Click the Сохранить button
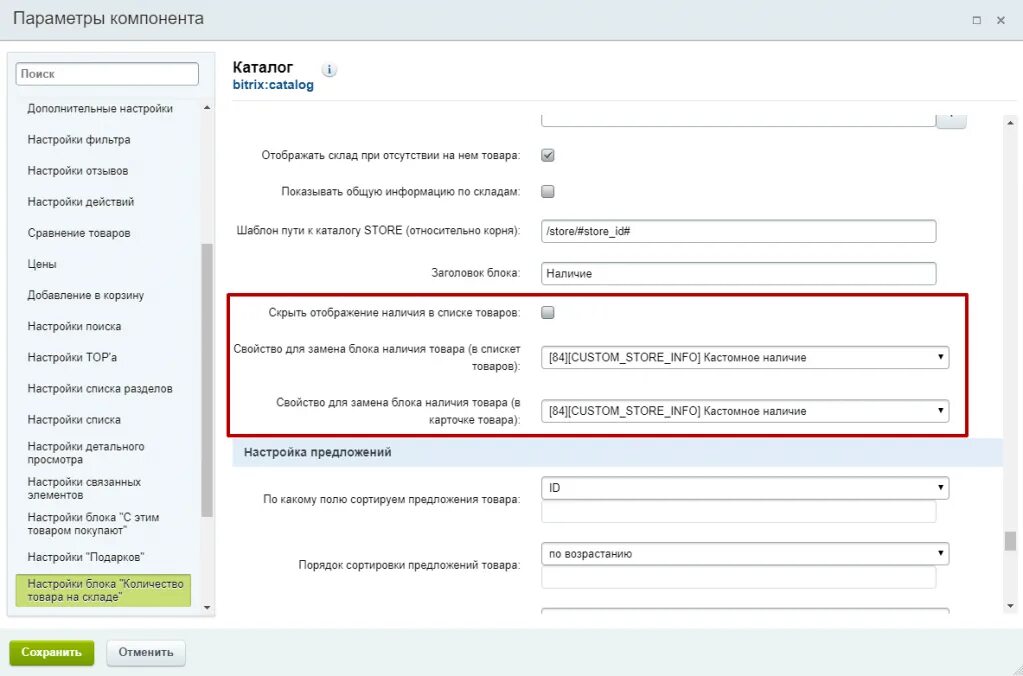 coord(52,653)
